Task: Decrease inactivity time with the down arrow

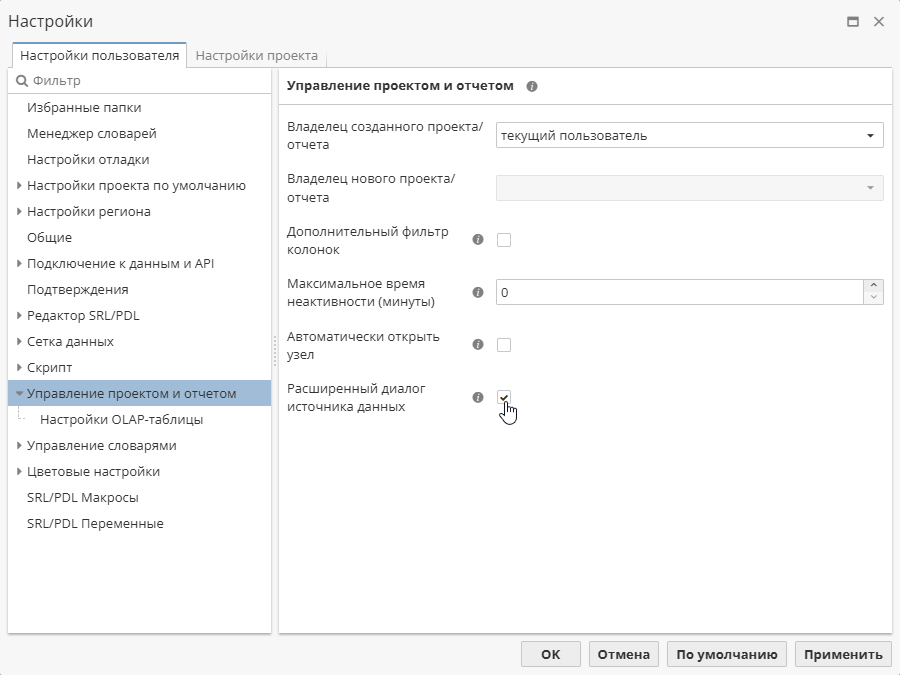Action: click(874, 297)
